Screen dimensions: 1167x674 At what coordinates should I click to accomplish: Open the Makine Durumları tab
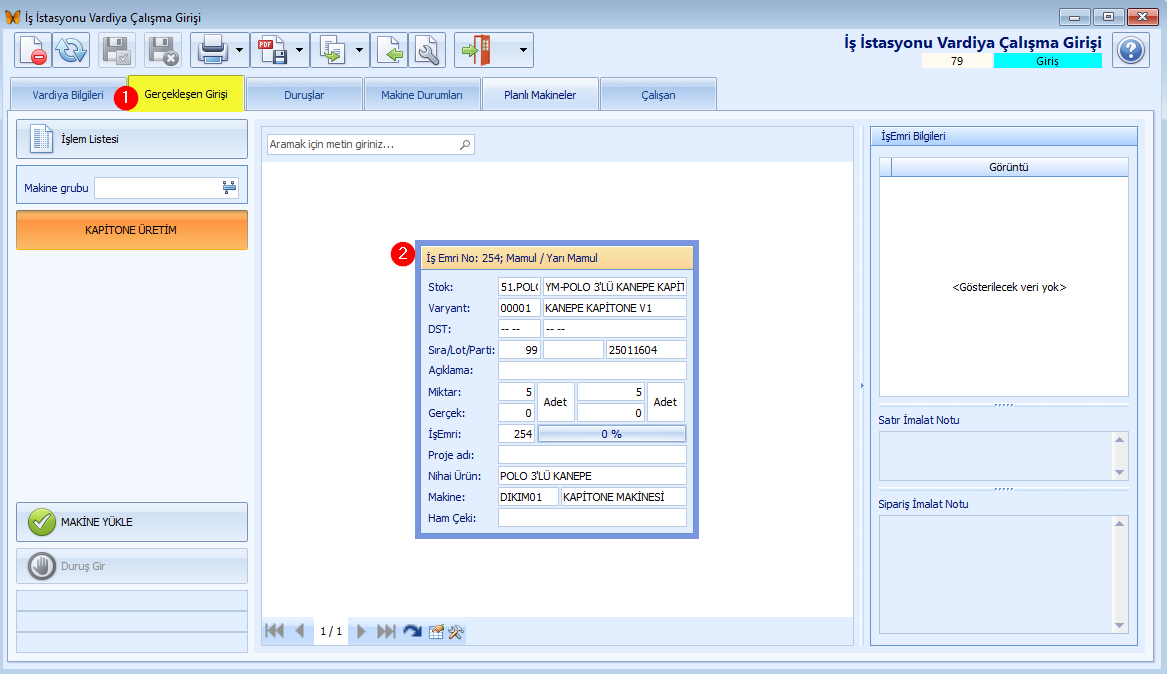coord(422,95)
